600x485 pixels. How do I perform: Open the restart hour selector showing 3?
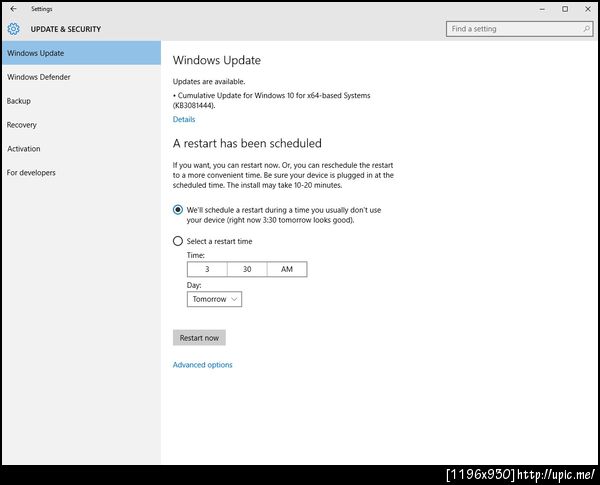coord(207,269)
